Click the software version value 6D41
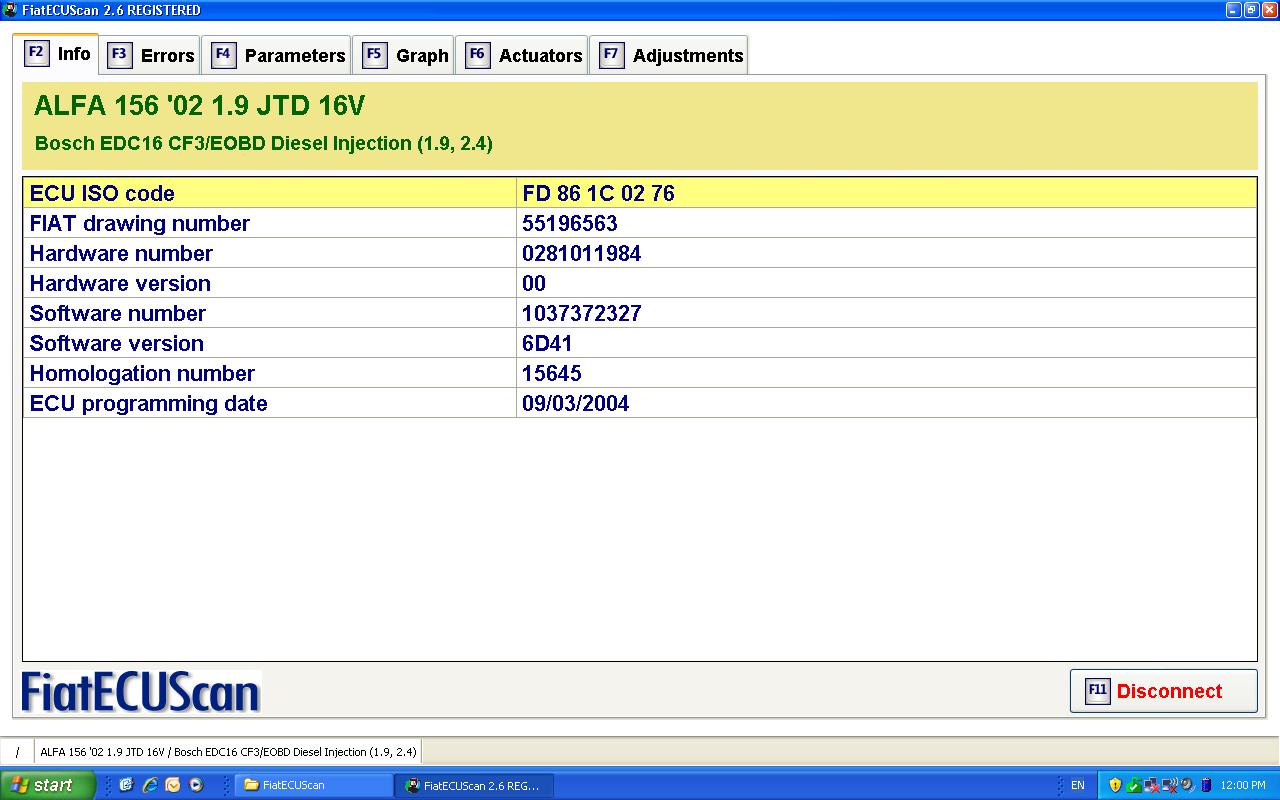Viewport: 1280px width, 800px height. [547, 343]
